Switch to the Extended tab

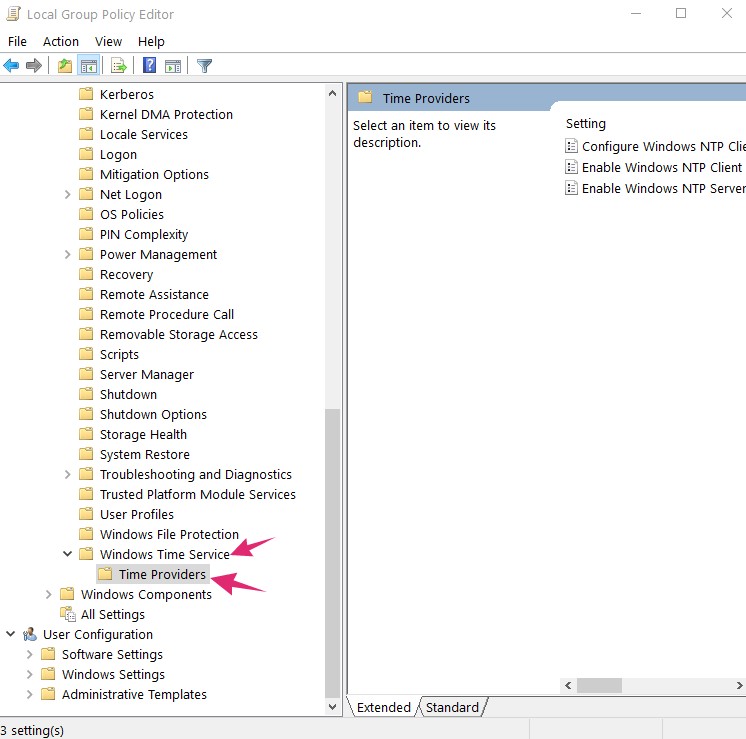coord(383,707)
